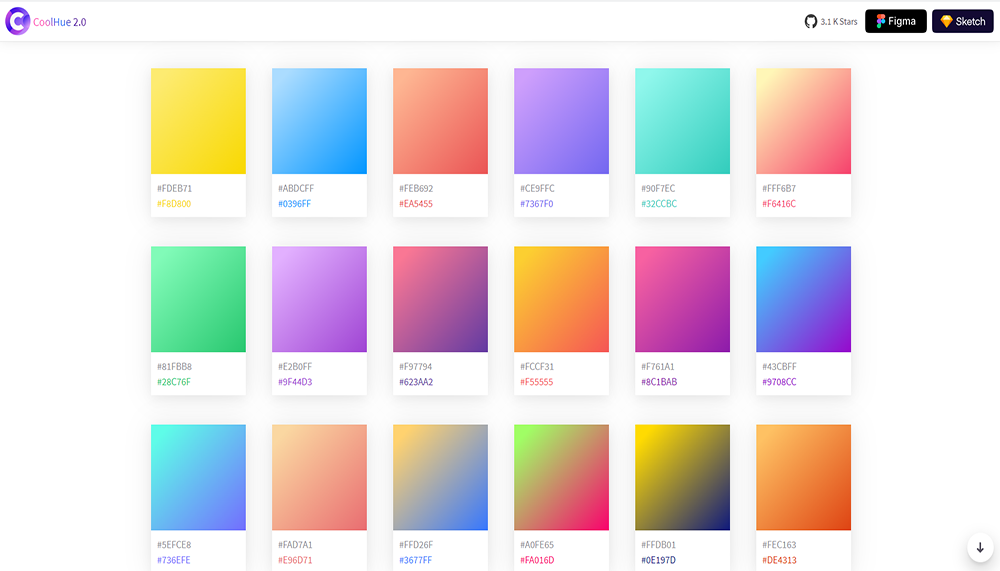Pick the green #81FBB8 gradient swatch
Image resolution: width=1000 pixels, height=571 pixels.
click(198, 299)
